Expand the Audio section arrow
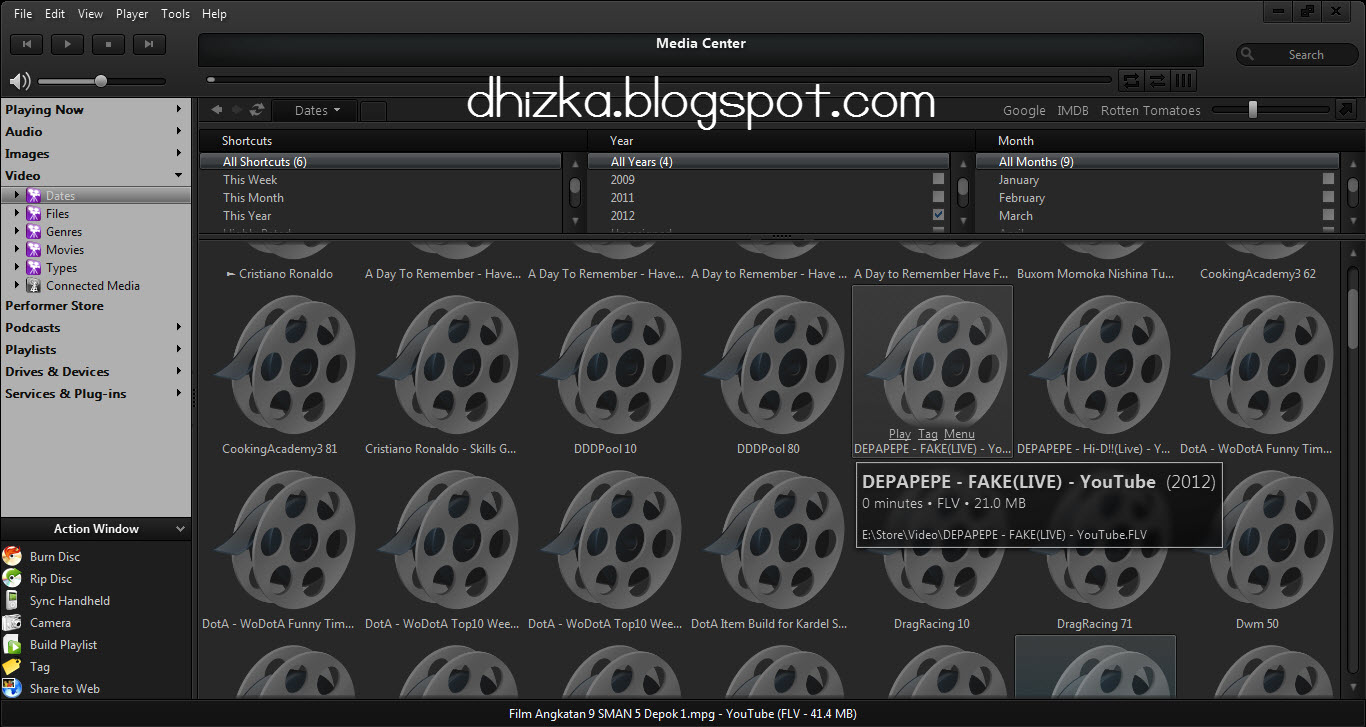The width and height of the screenshot is (1366, 727). [x=179, y=131]
